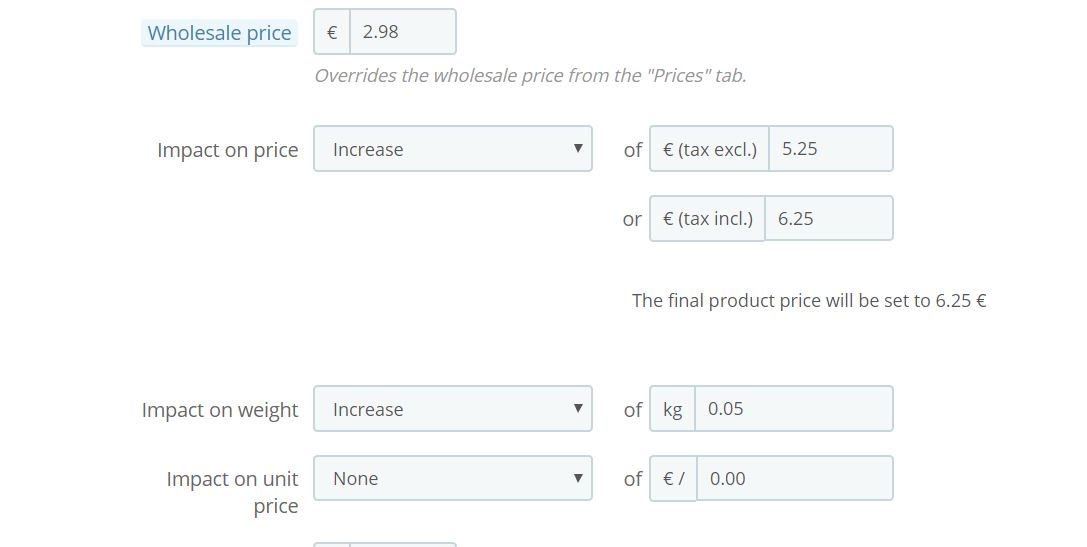Select the tax excluded field showing 5.25
Viewport: 1087px width, 547px height.
[x=830, y=149]
